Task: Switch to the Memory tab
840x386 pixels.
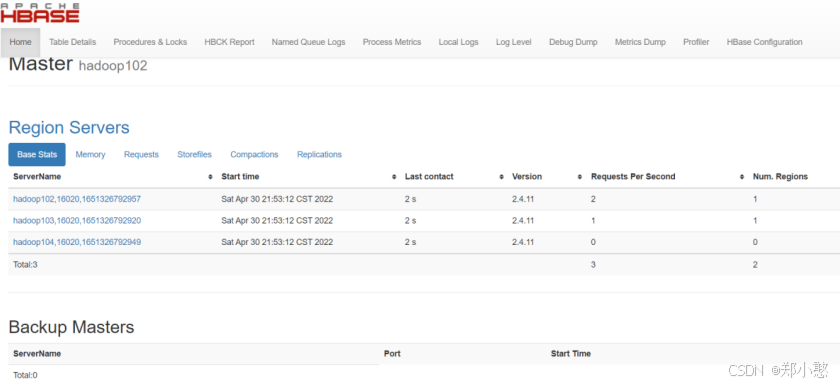Action: [x=90, y=155]
